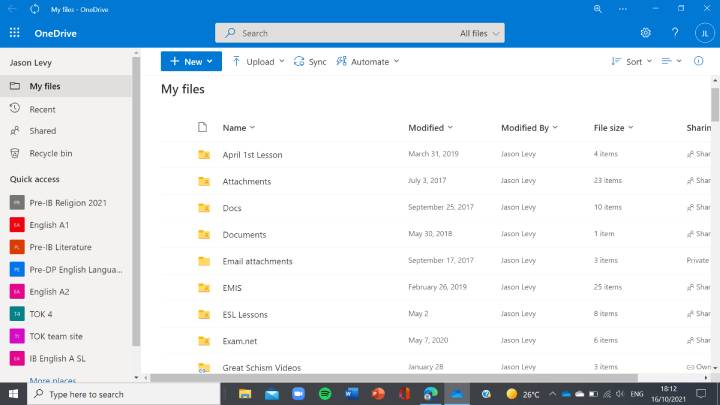Click the "25 items" file size cell

tap(608, 287)
